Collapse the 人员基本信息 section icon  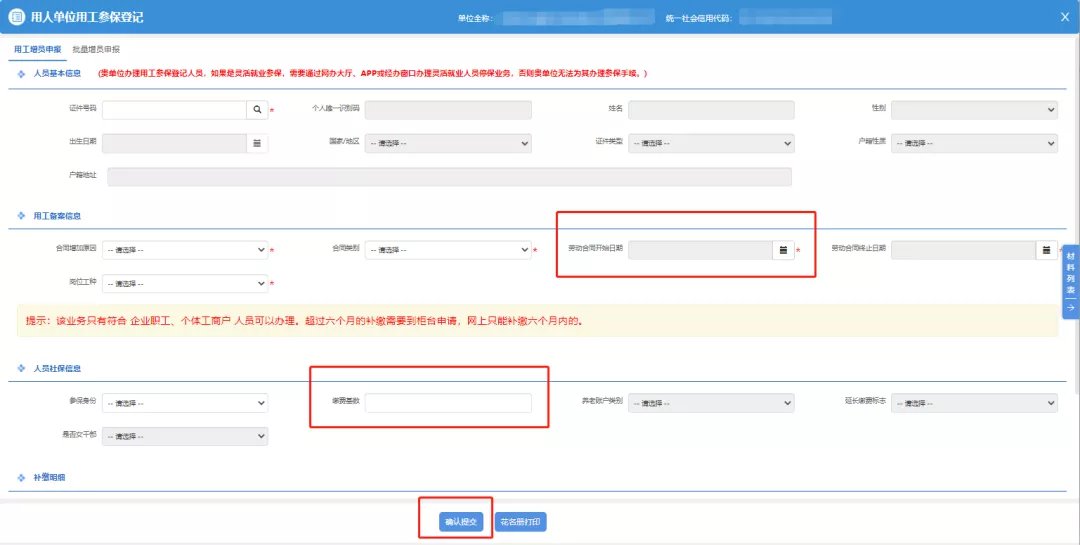click(22, 74)
